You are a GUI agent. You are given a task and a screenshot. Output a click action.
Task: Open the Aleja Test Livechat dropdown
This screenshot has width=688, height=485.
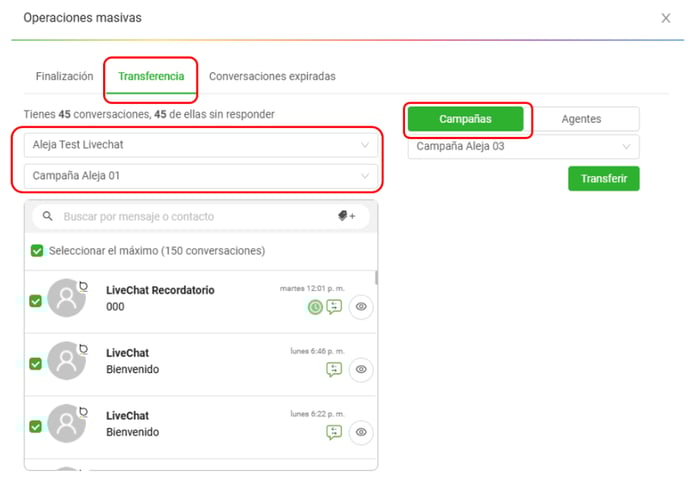pos(201,145)
